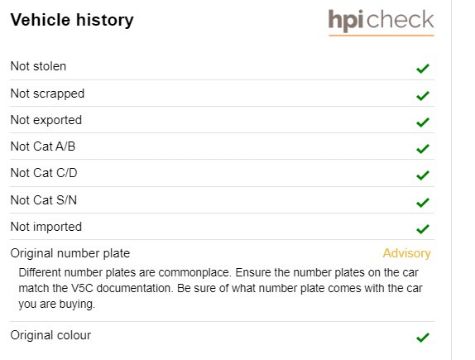Select the Not Cat S/N label
Screen dimensions: 475x360
coord(44,200)
